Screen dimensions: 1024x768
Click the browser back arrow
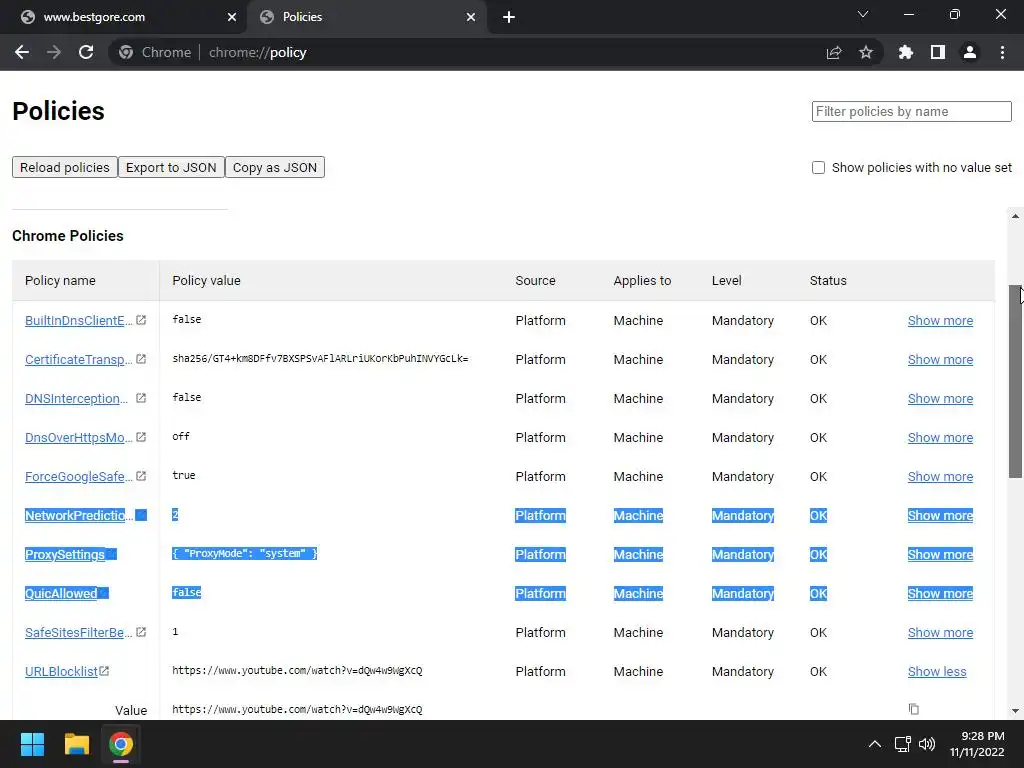coord(22,52)
